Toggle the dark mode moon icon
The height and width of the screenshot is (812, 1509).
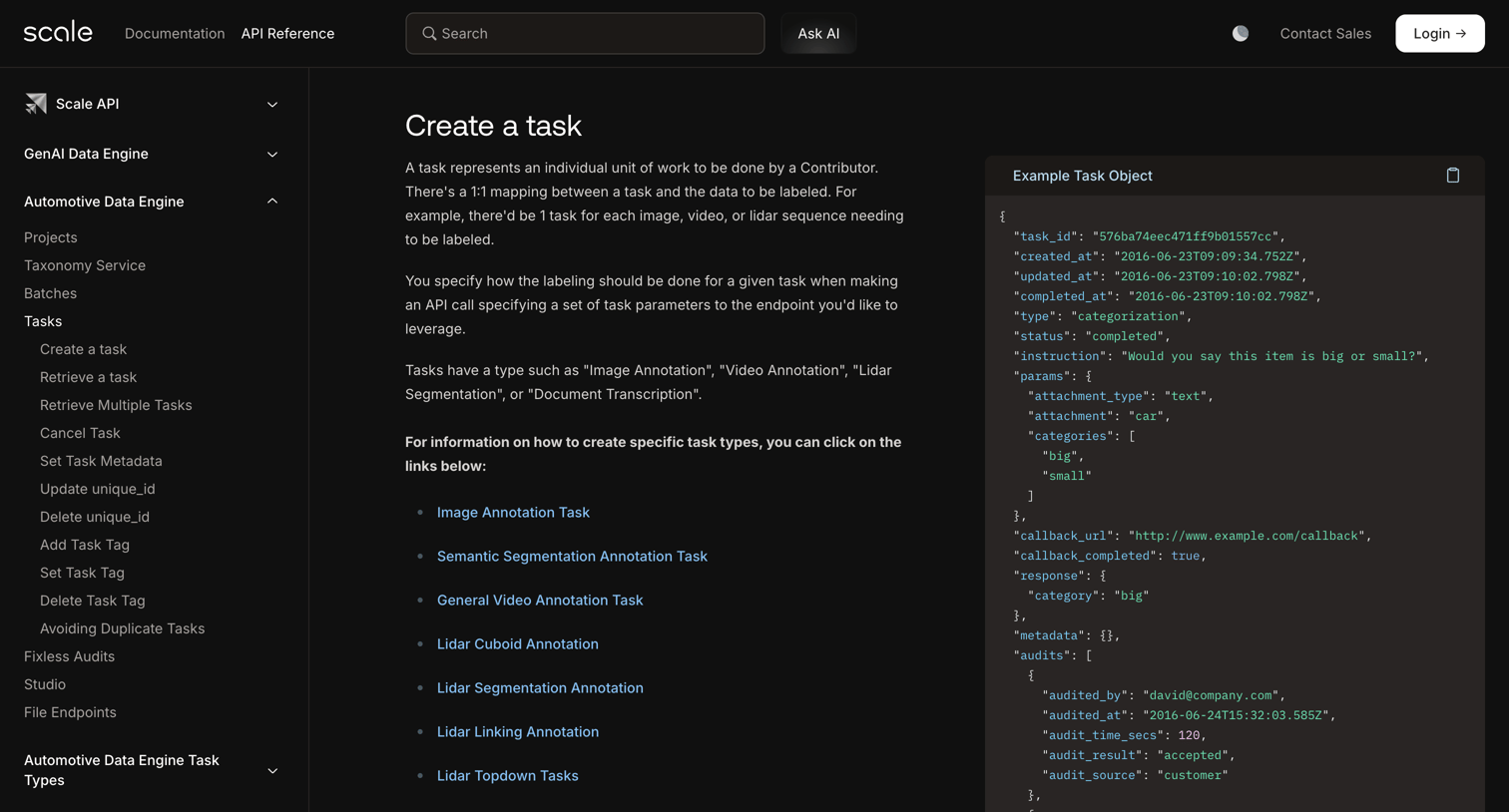click(x=1240, y=33)
